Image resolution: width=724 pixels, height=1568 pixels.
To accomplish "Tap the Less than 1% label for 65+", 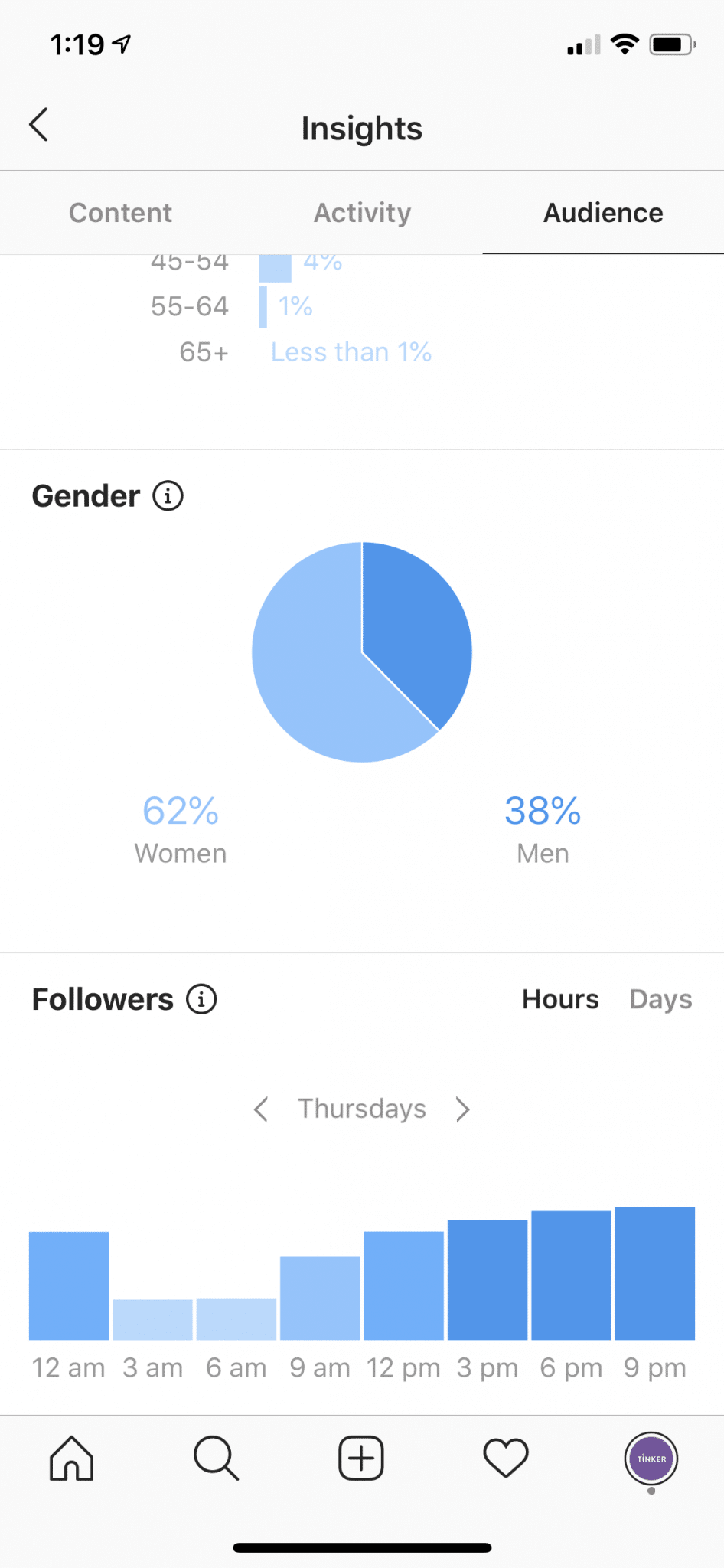I will [351, 351].
